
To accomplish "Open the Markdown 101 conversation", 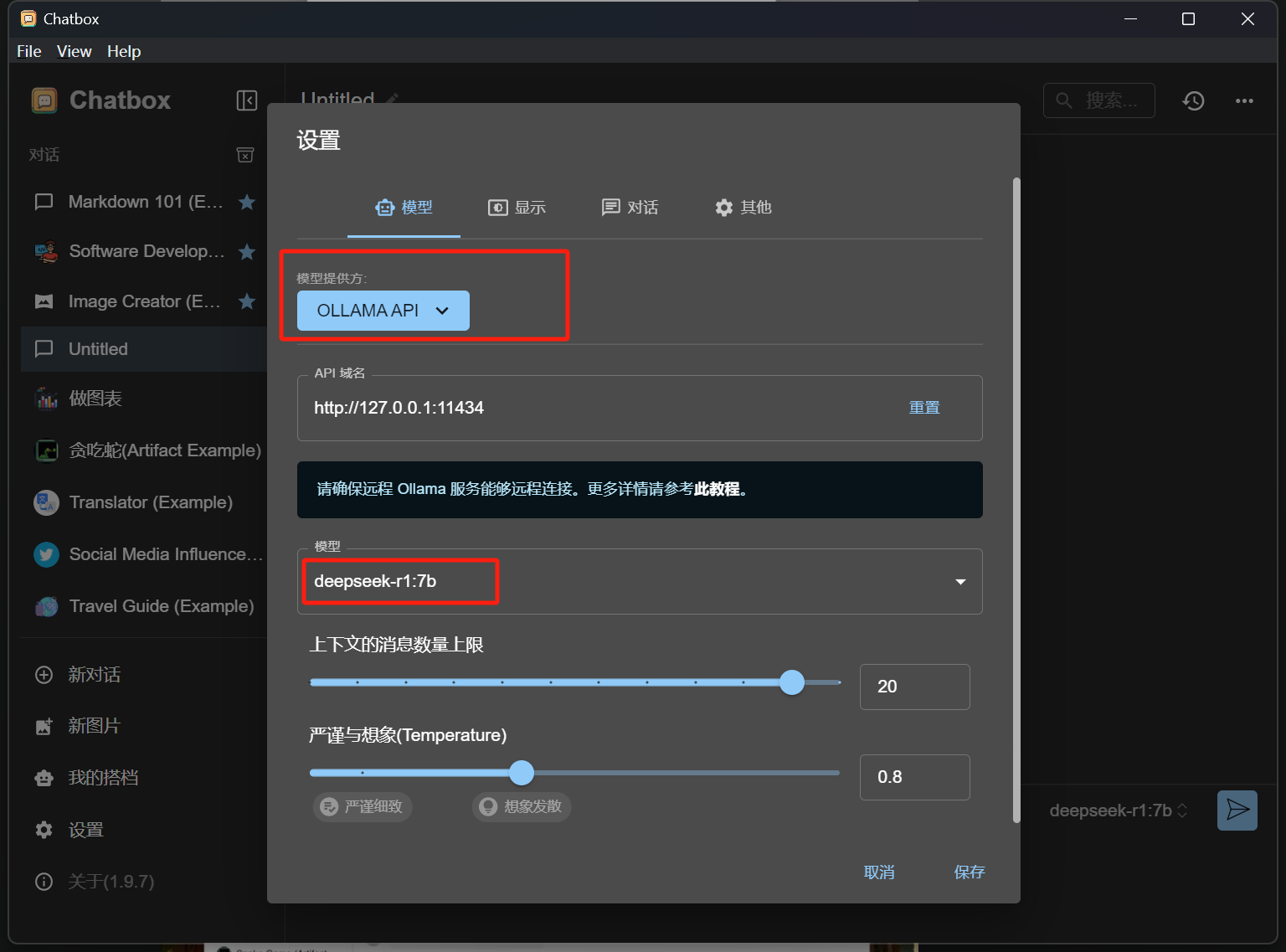I will (x=144, y=202).
